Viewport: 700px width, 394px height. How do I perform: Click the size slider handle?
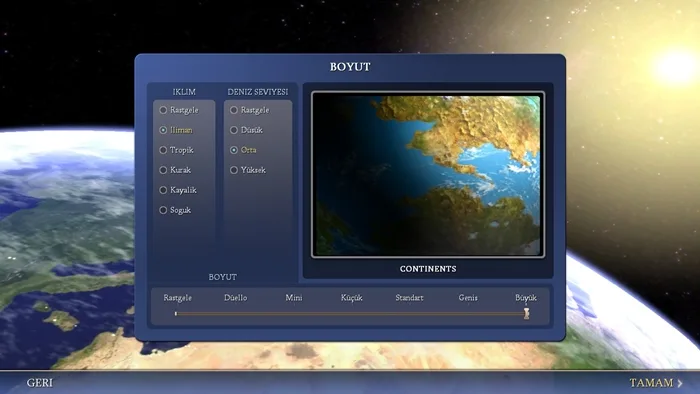click(526, 313)
